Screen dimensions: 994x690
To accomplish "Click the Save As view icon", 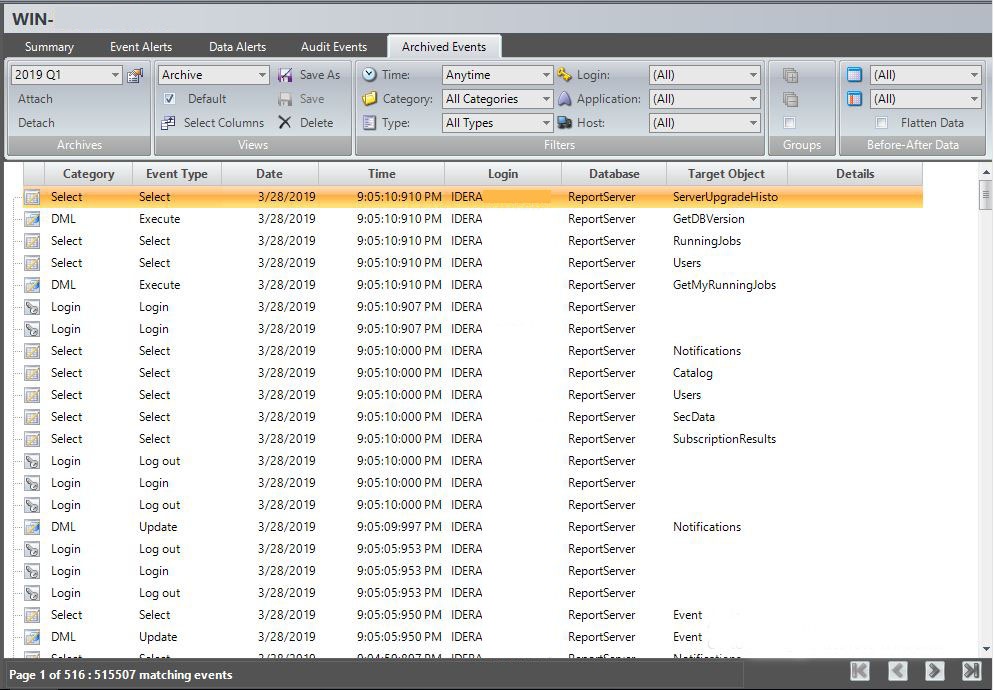I will click(x=285, y=75).
